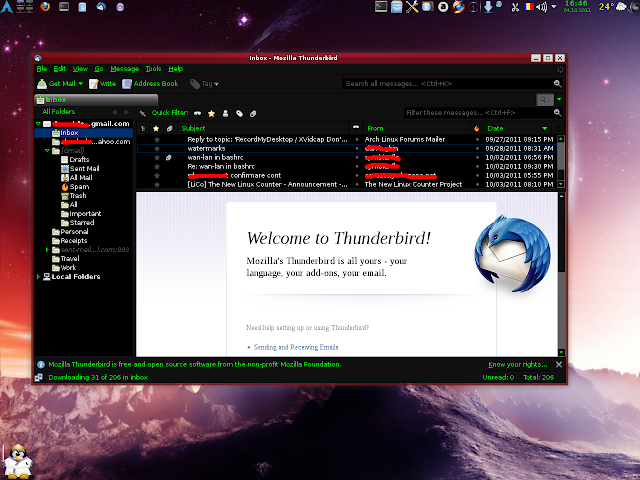Image resolution: width=640 pixels, height=480 pixels.
Task: Click message list scrollbar down arrow
Action: point(561,184)
